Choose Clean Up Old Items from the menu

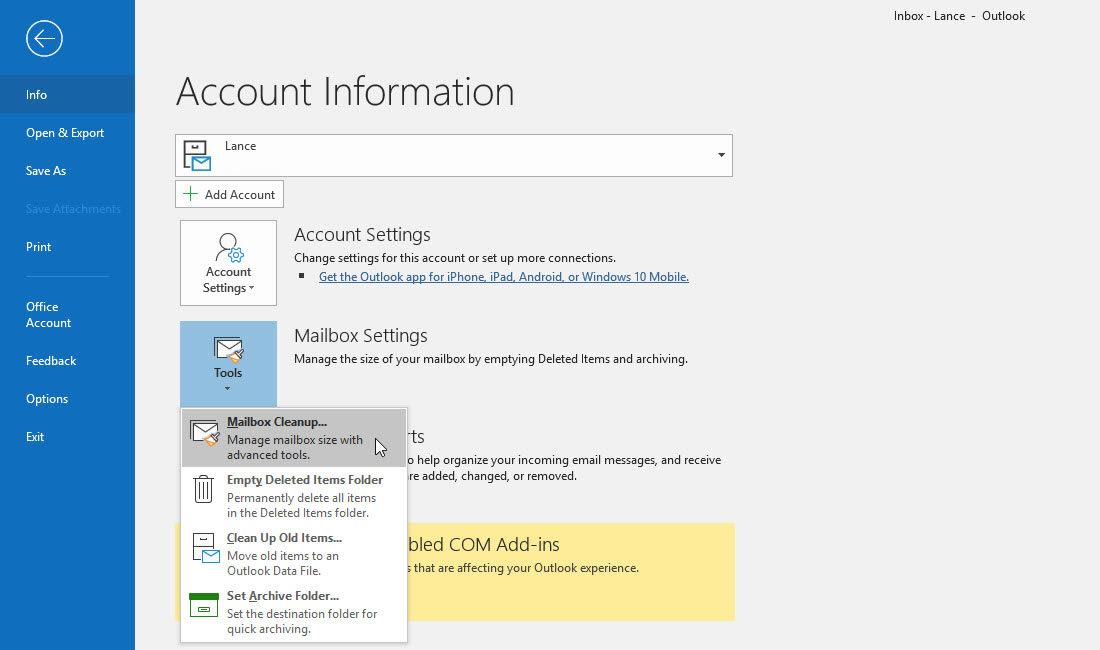[x=283, y=537]
